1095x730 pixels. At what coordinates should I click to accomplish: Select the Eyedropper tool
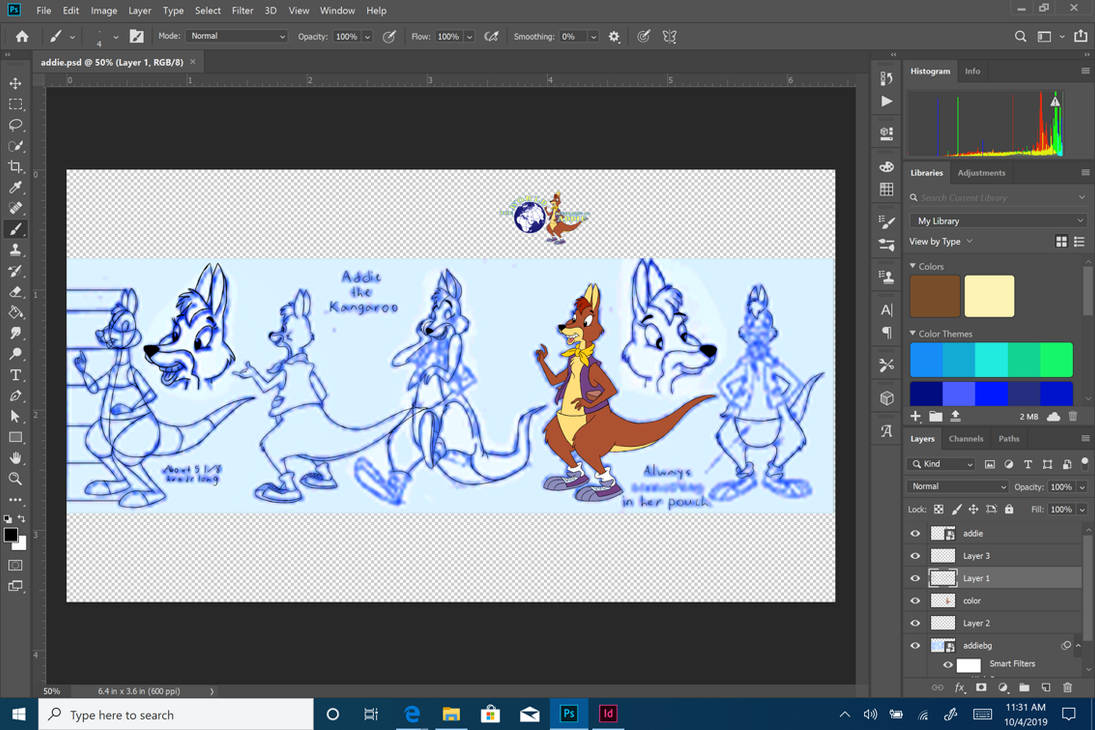[15, 187]
